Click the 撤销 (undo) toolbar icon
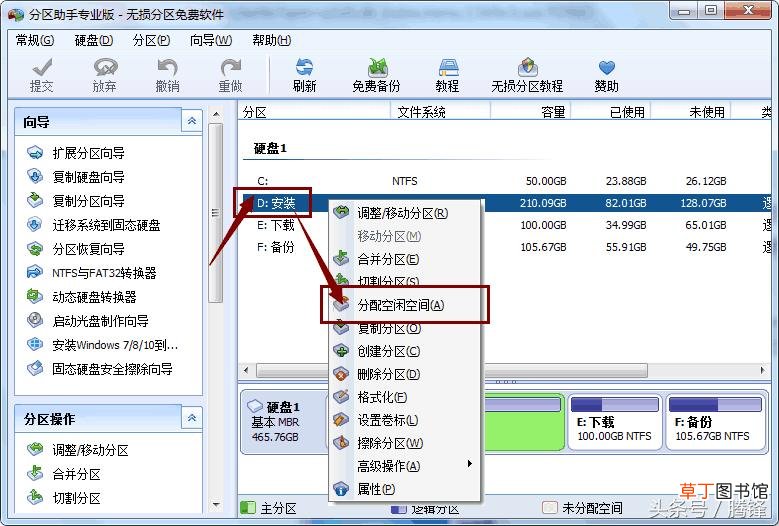The width and height of the screenshot is (779, 526). [167, 68]
